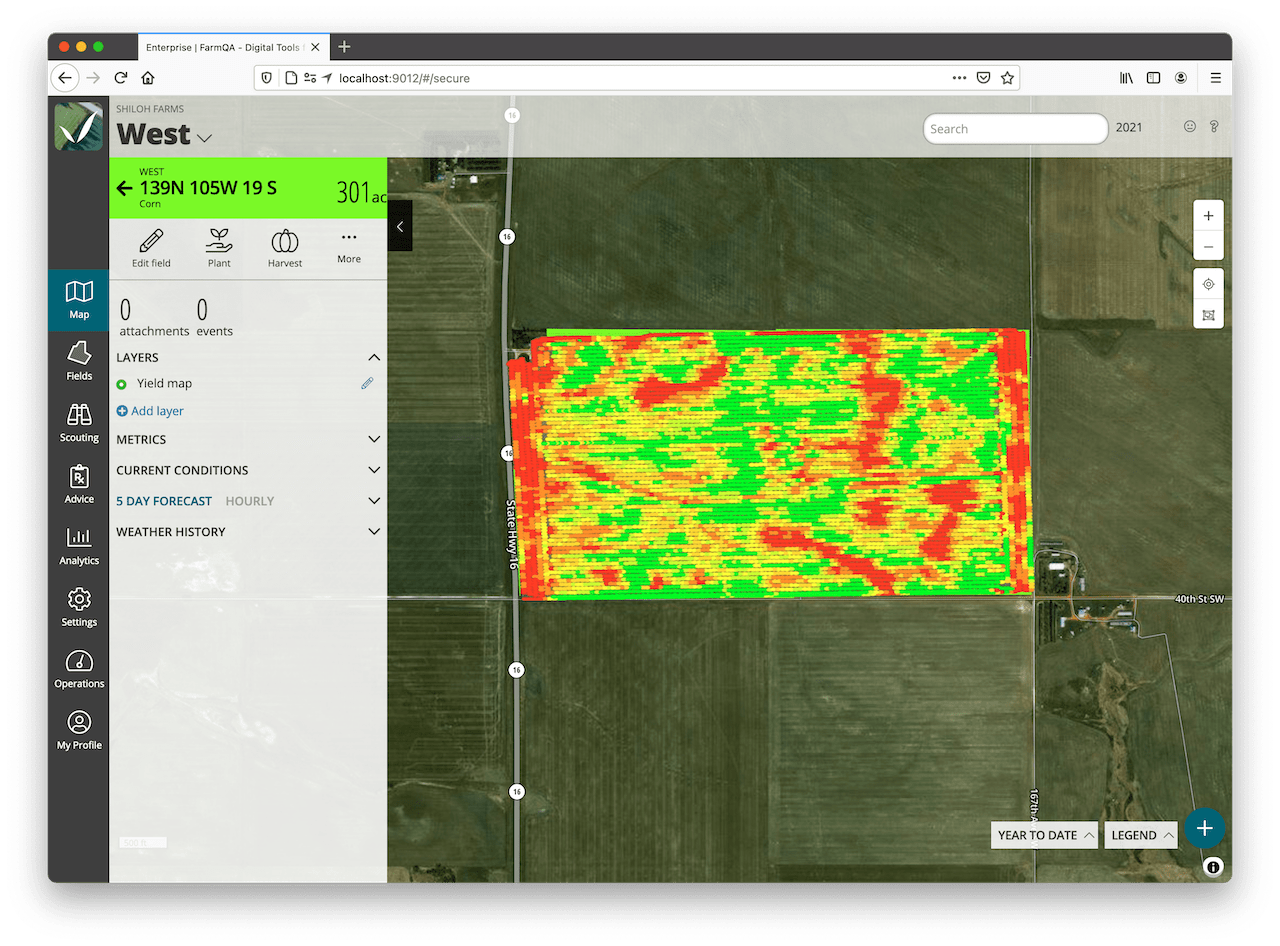The height and width of the screenshot is (946, 1280).
Task: Open the More actions ellipsis
Action: (x=349, y=247)
